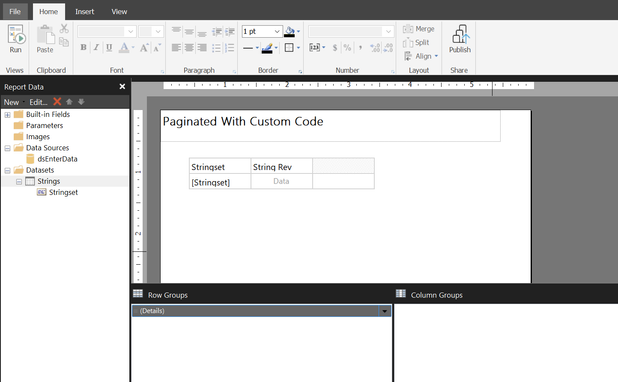Select the [Stringset] table cell

(x=220, y=182)
